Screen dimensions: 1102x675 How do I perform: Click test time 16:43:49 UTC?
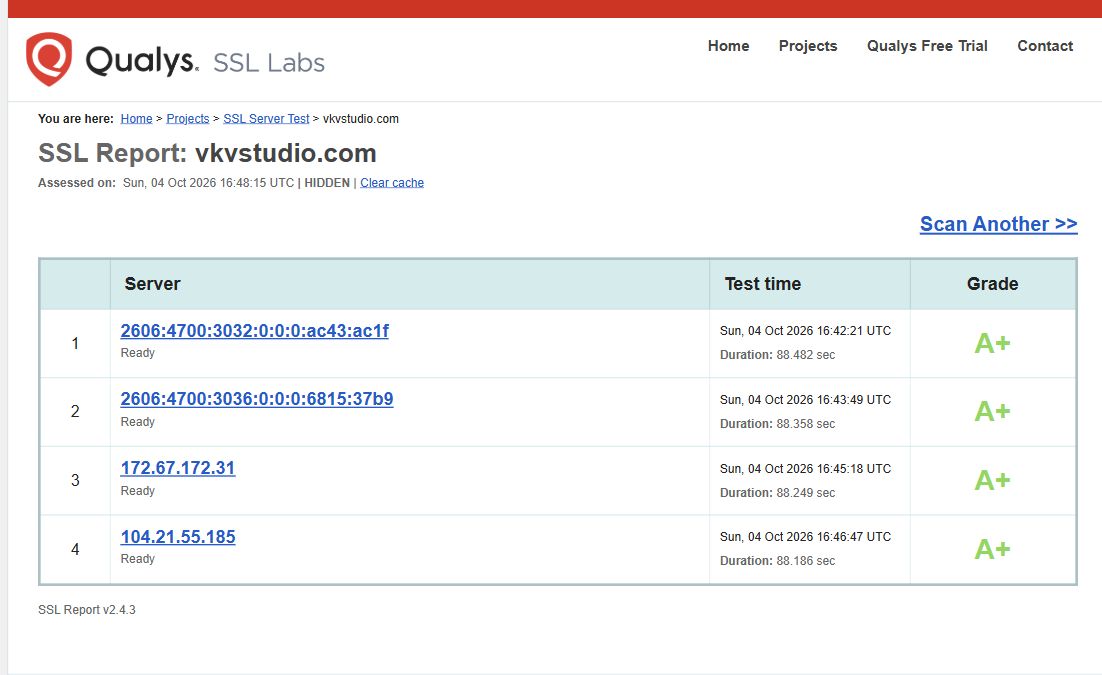(805, 399)
